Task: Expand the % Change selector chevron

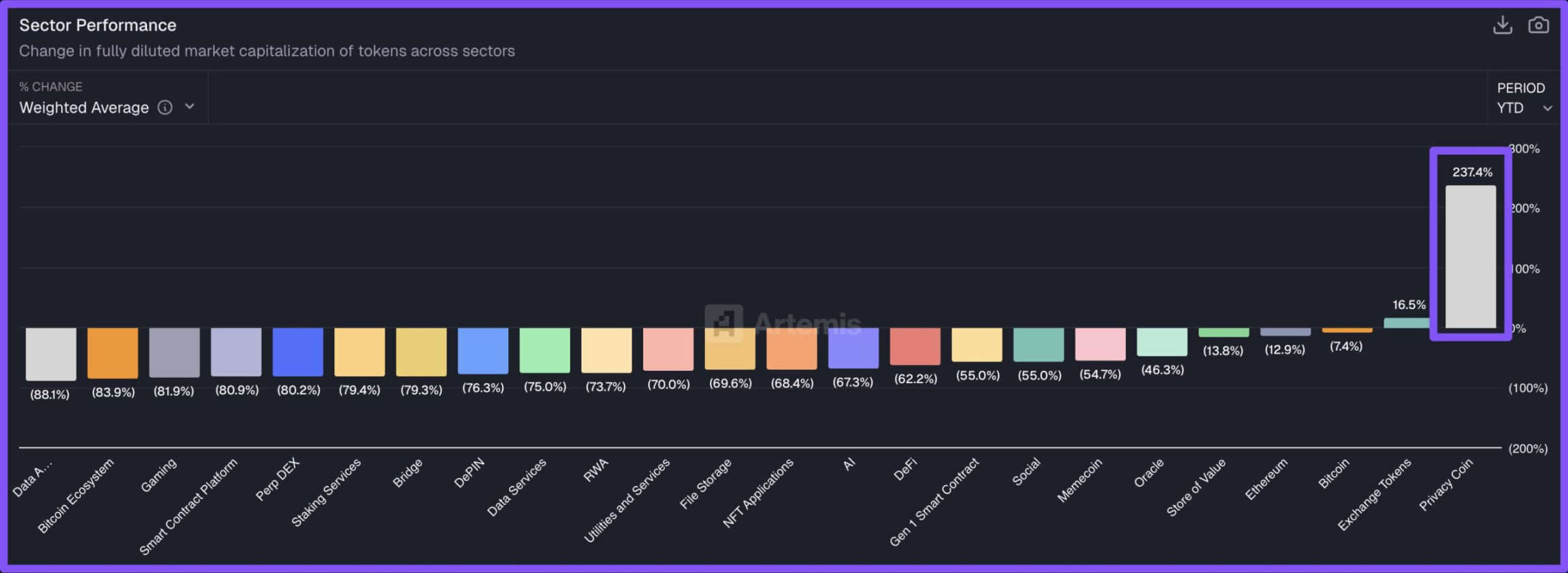Action: point(189,107)
